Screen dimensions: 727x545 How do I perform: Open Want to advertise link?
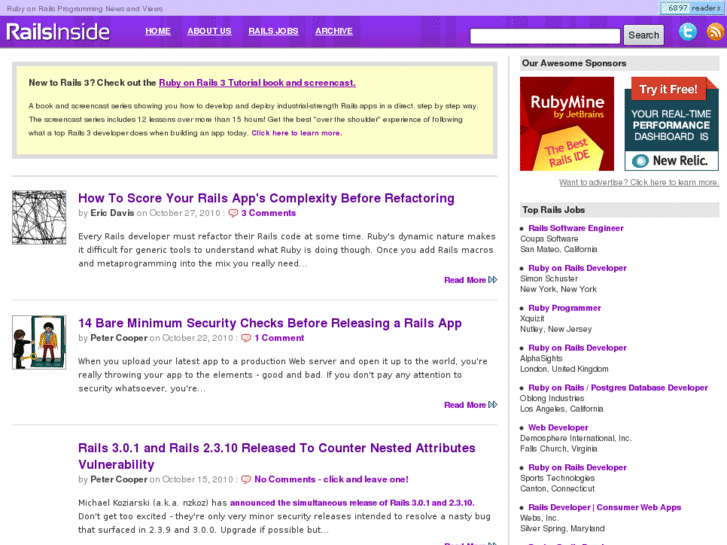tap(639, 182)
